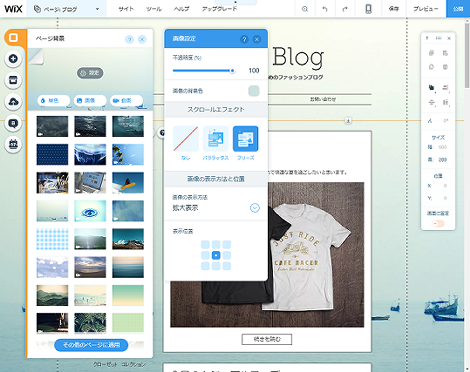The width and height of the screenshot is (470, 372).
Task: Open the App Market store icon
Action: pos(13,80)
